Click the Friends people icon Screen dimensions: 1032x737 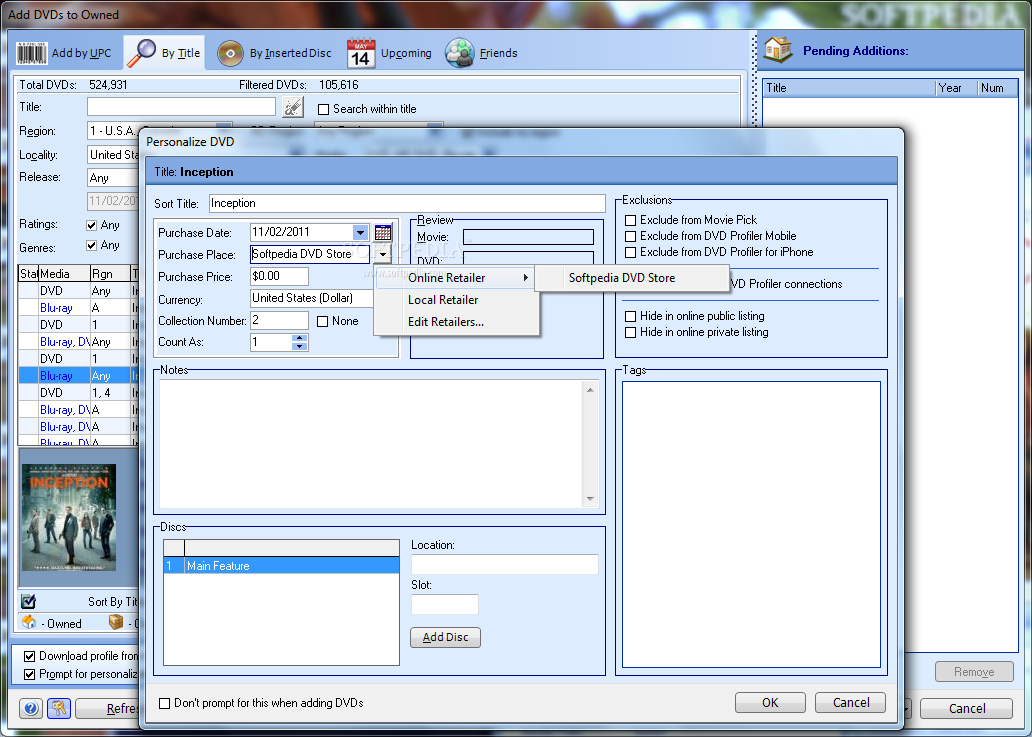tap(459, 53)
